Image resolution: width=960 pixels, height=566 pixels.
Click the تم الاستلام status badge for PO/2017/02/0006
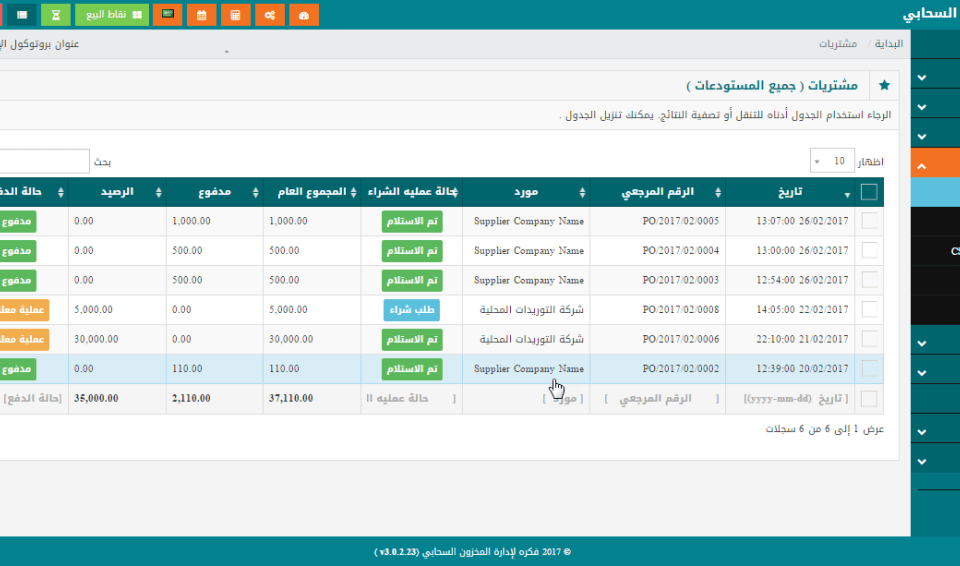click(x=411, y=340)
